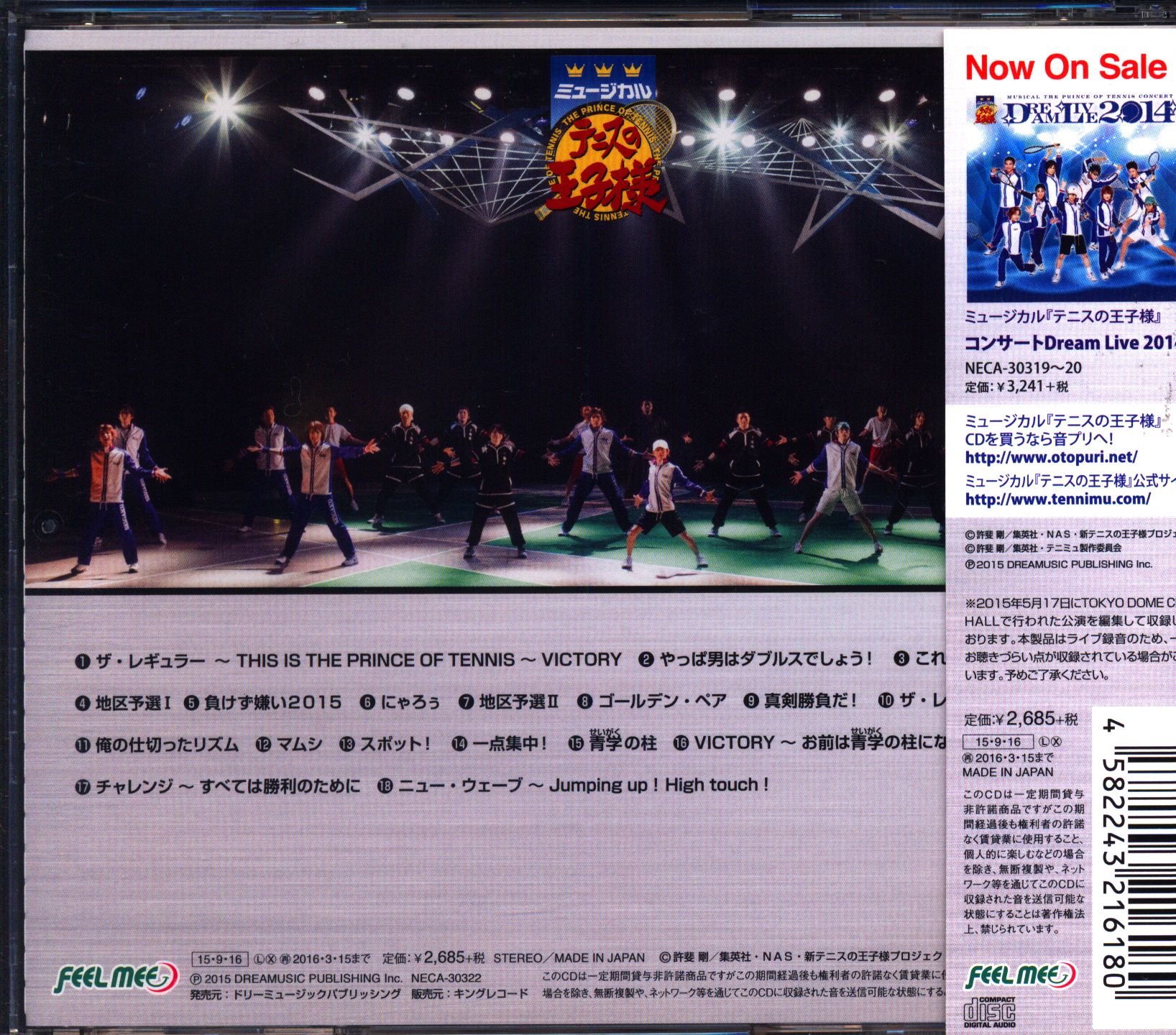Screen dimensions: 1176x1035
Task: Open the http://www.otopuri.net/ link
Action: [x=1051, y=457]
